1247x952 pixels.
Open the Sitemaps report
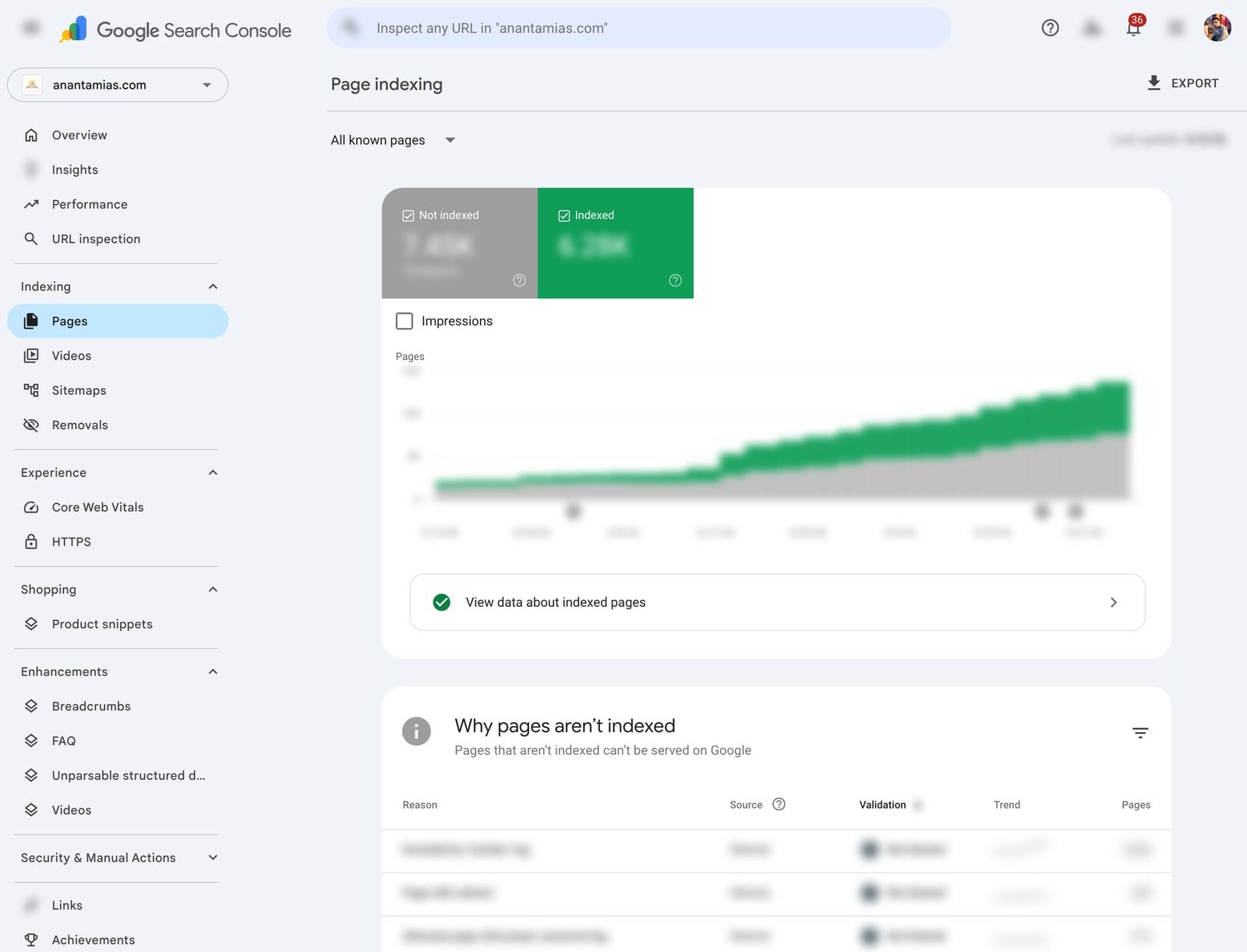pyautogui.click(x=118, y=390)
